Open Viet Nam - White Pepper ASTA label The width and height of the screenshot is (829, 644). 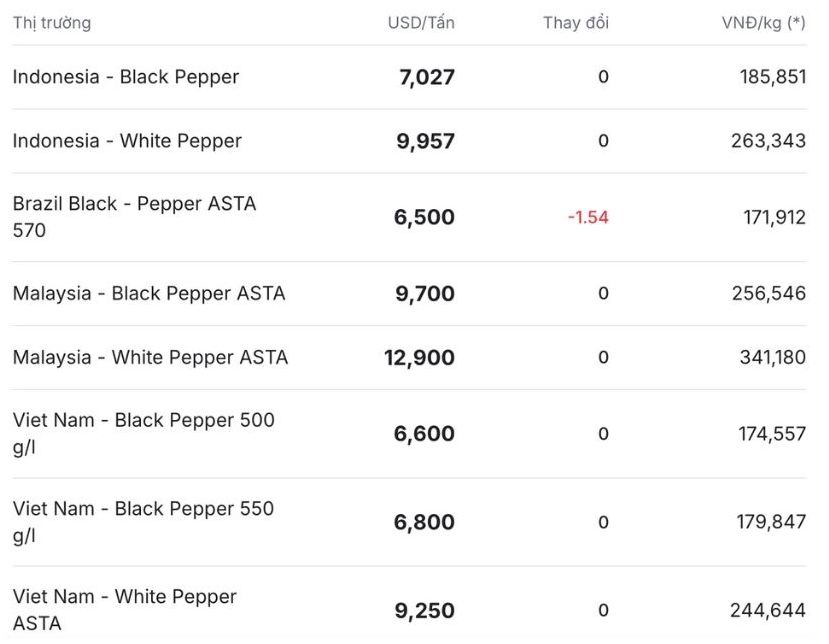[x=125, y=610]
